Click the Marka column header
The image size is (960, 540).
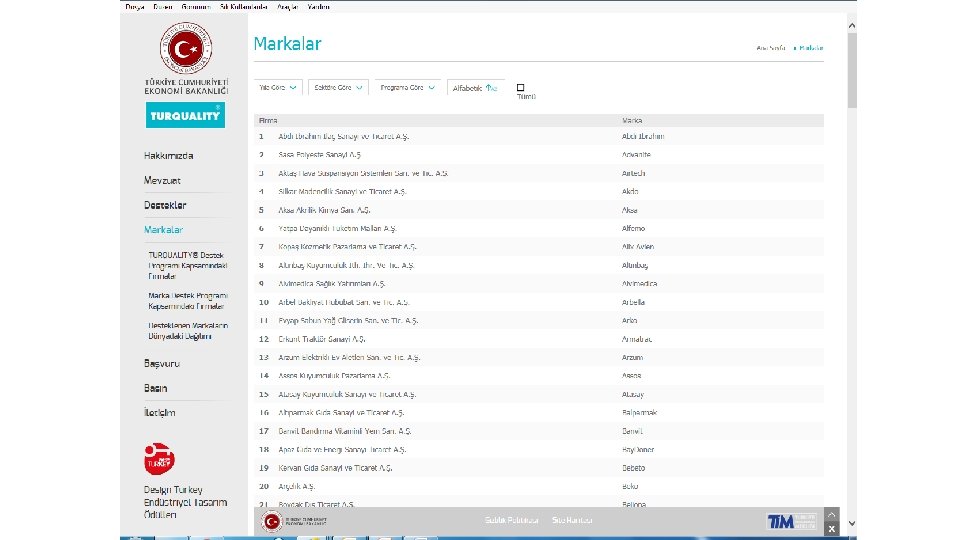632,121
